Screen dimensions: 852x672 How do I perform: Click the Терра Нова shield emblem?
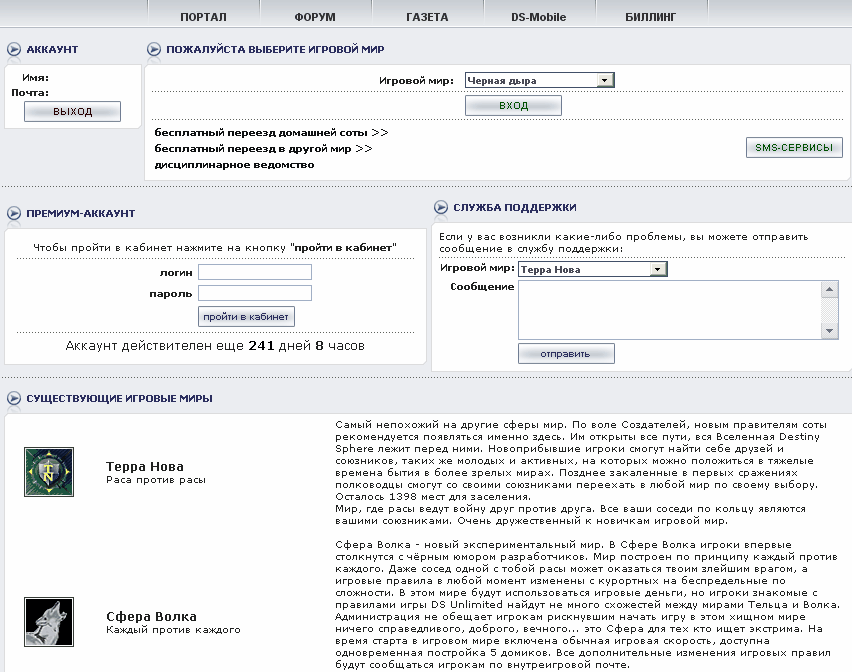click(x=49, y=472)
